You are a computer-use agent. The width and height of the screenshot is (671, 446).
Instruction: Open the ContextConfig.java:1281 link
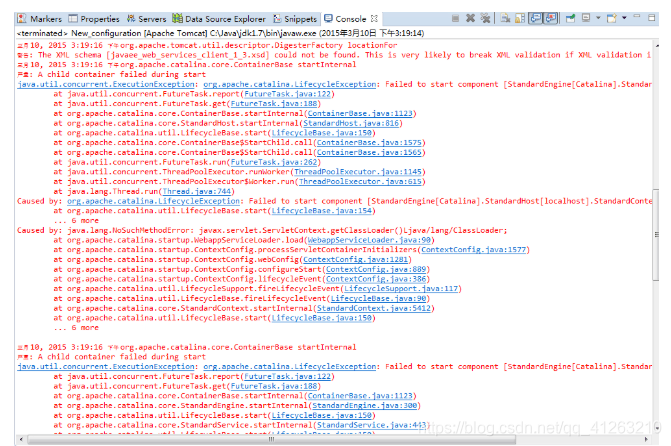356,259
